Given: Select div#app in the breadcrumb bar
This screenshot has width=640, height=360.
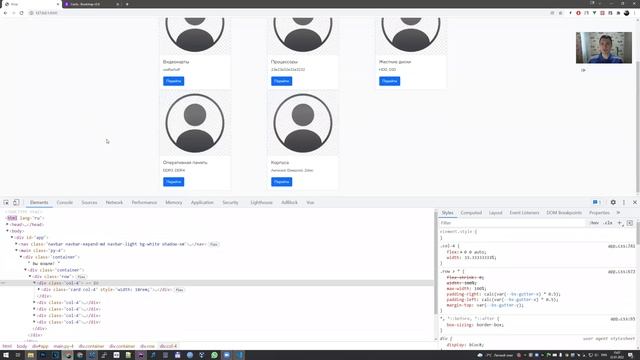Looking at the screenshot, I should [x=40, y=346].
